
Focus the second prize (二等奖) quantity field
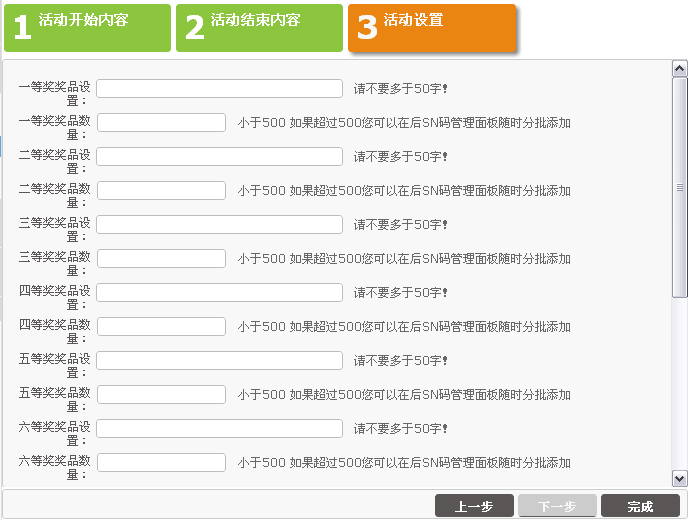pyautogui.click(x=161, y=191)
